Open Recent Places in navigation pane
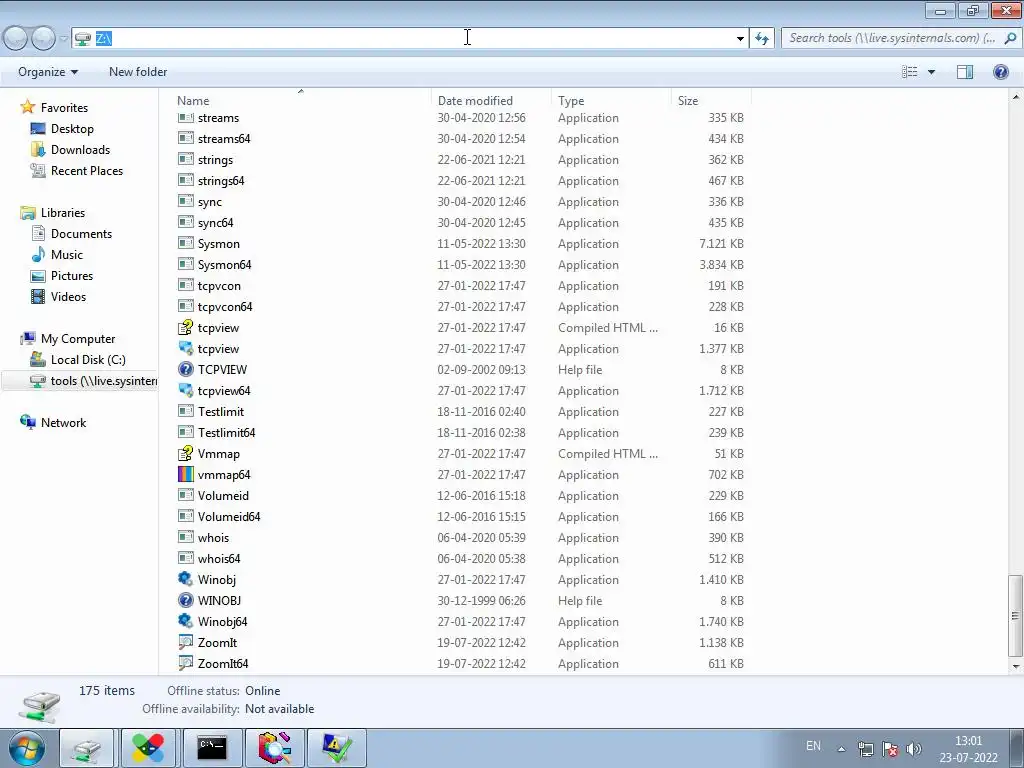 [87, 170]
